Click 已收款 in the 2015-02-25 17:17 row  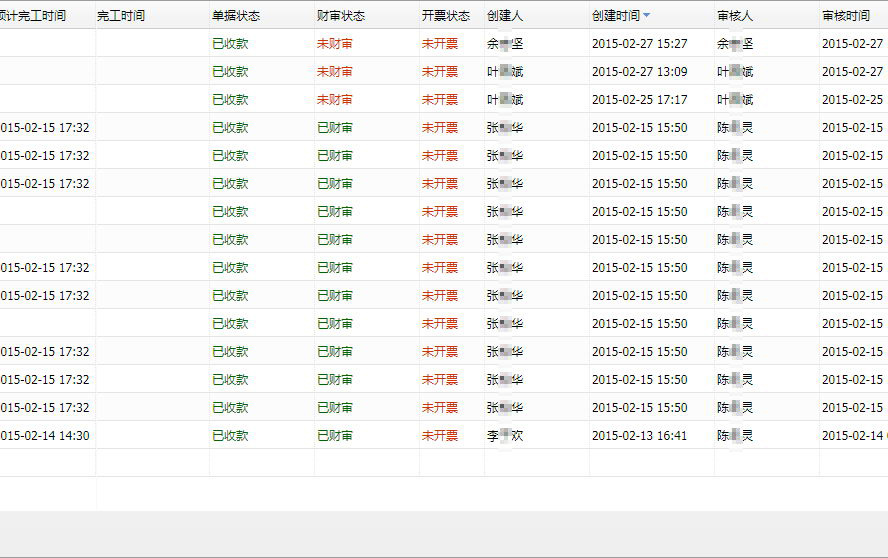click(x=231, y=100)
